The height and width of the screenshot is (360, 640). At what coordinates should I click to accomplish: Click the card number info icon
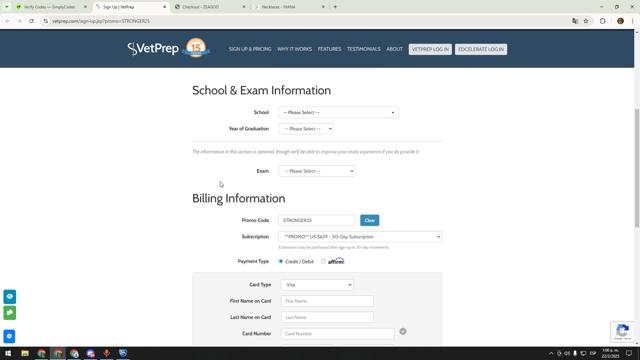coord(403,331)
